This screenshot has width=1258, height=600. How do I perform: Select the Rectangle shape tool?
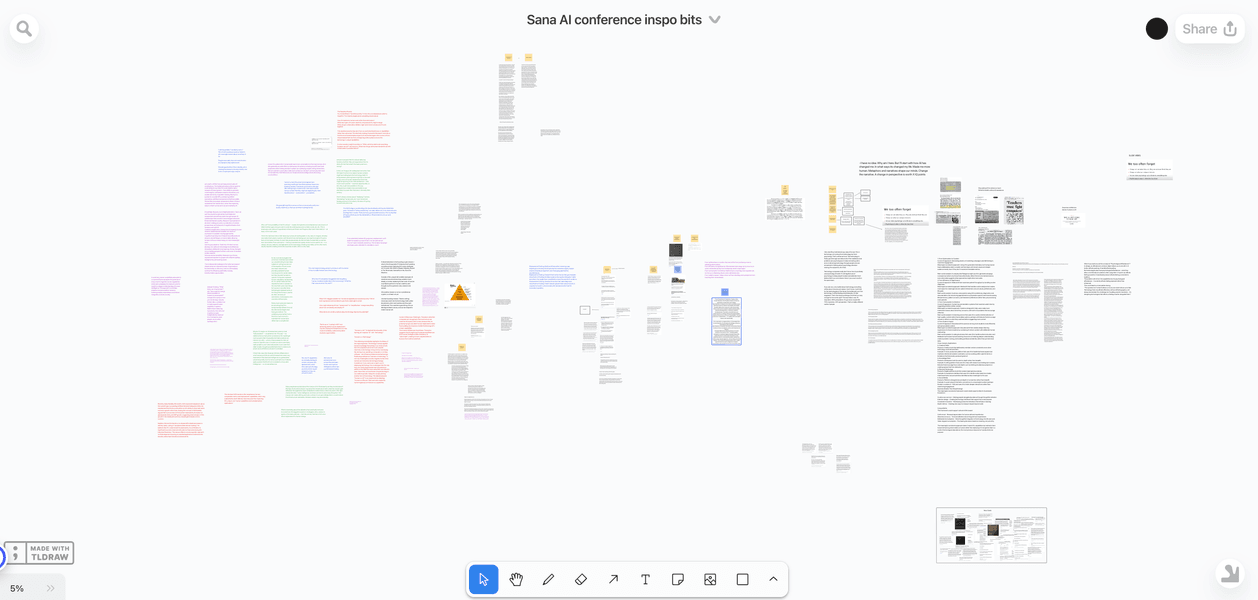742,579
